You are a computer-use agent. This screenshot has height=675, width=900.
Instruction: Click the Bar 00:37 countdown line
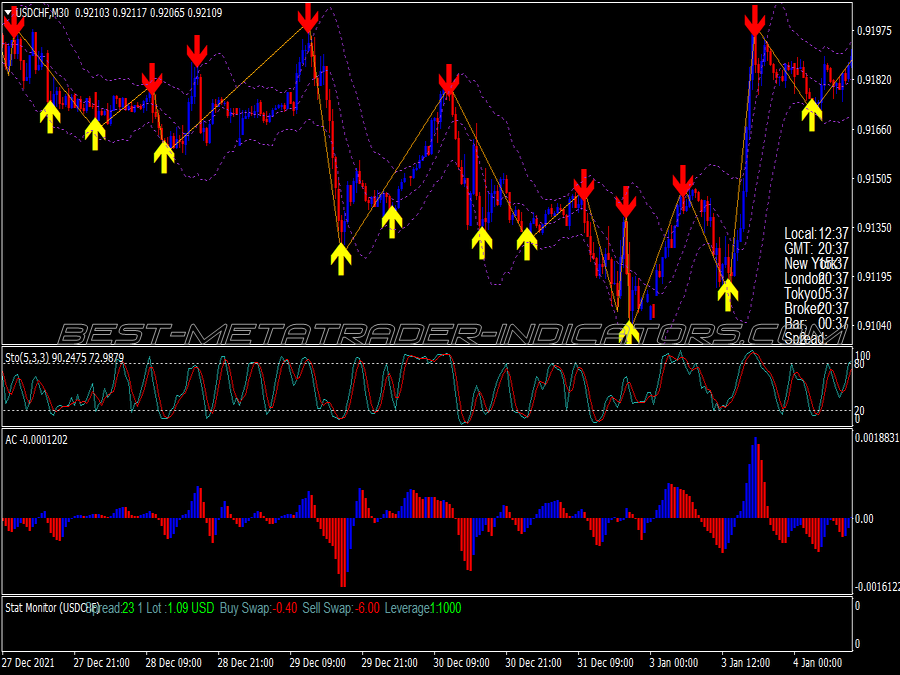[816, 323]
